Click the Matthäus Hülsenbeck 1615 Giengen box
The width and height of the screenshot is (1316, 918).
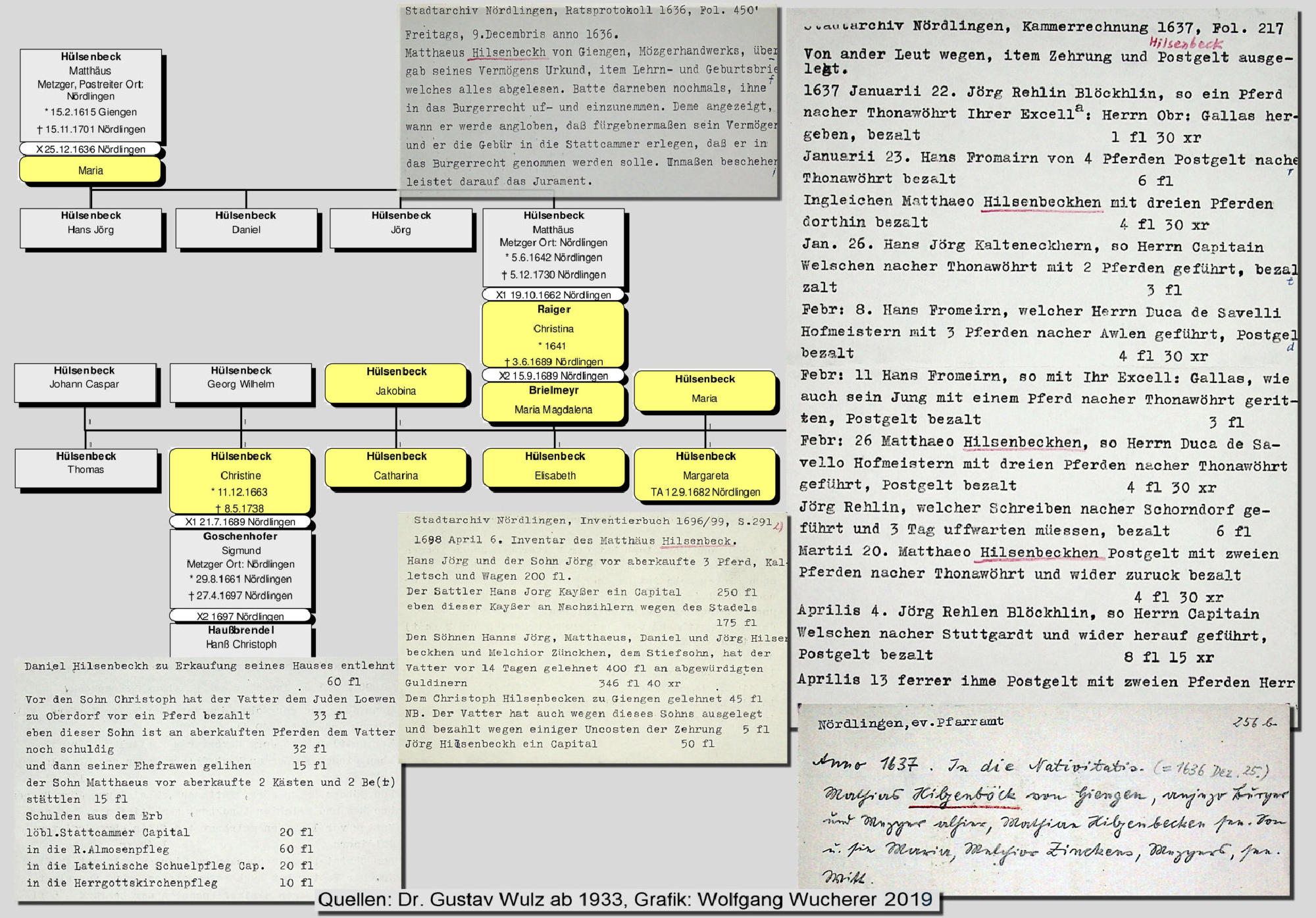click(91, 95)
